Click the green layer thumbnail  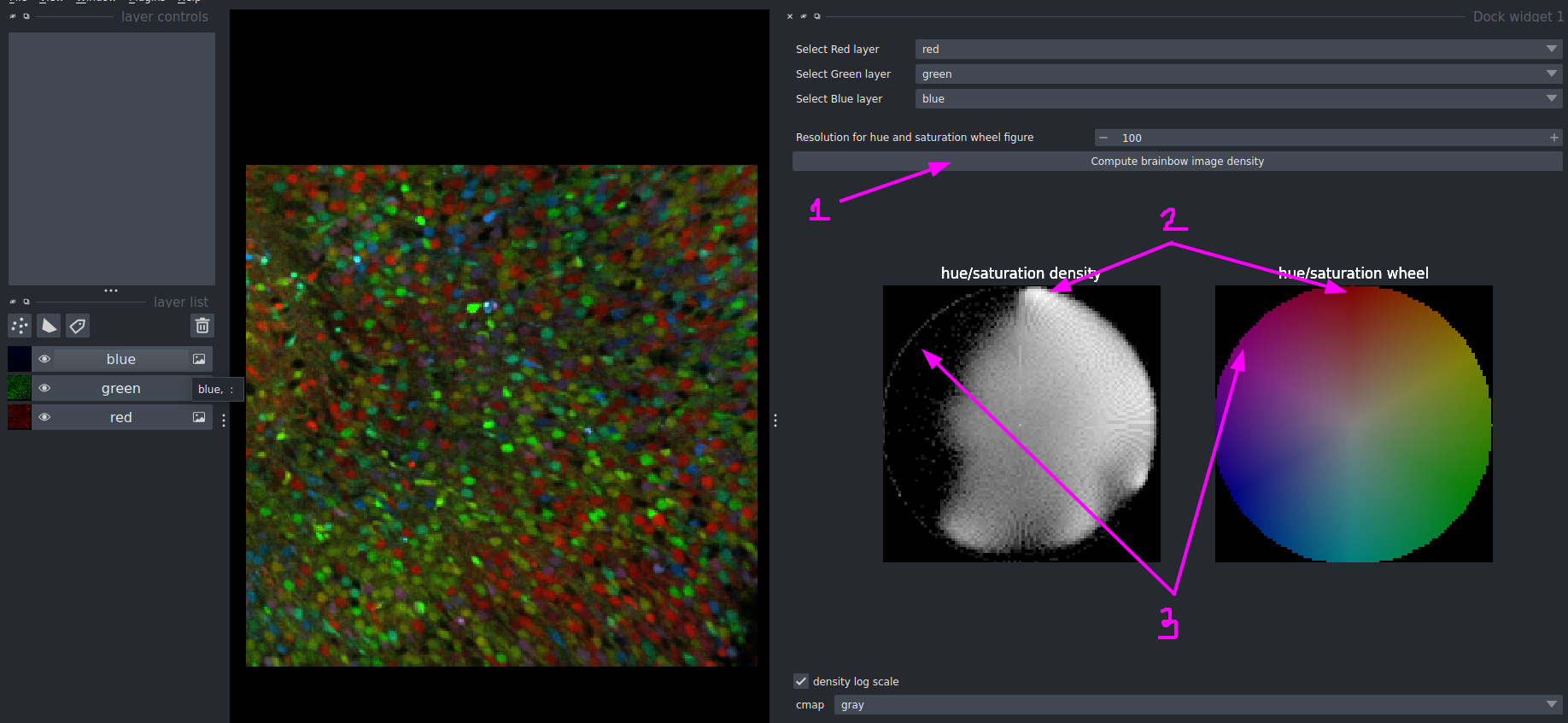20,388
